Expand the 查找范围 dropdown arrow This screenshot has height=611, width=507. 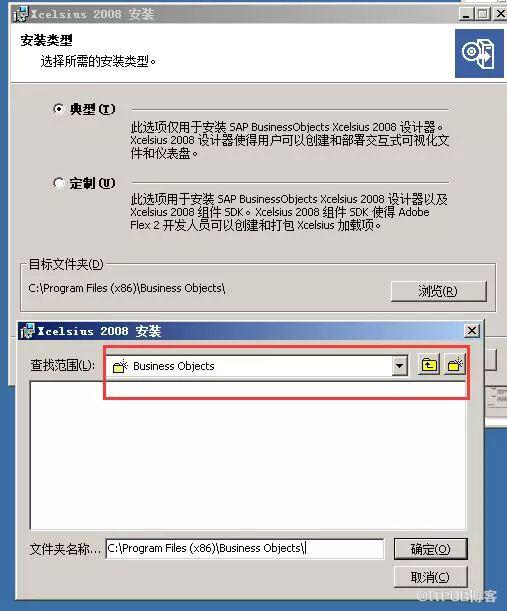(x=399, y=366)
